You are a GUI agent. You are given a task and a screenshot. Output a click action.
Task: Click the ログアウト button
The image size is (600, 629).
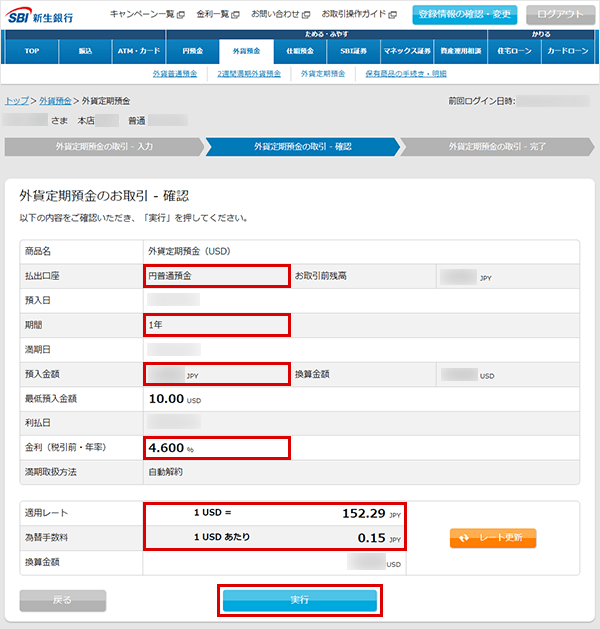(x=559, y=15)
